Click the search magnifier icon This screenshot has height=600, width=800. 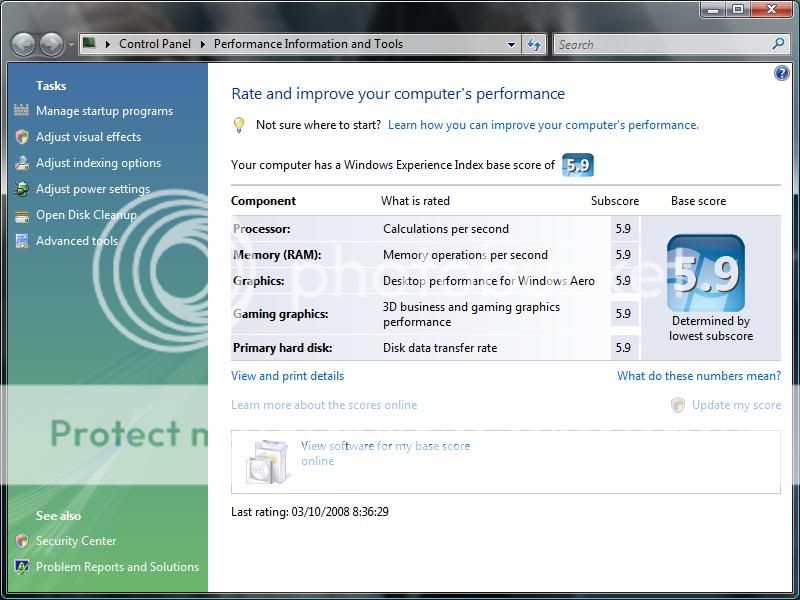click(x=779, y=44)
